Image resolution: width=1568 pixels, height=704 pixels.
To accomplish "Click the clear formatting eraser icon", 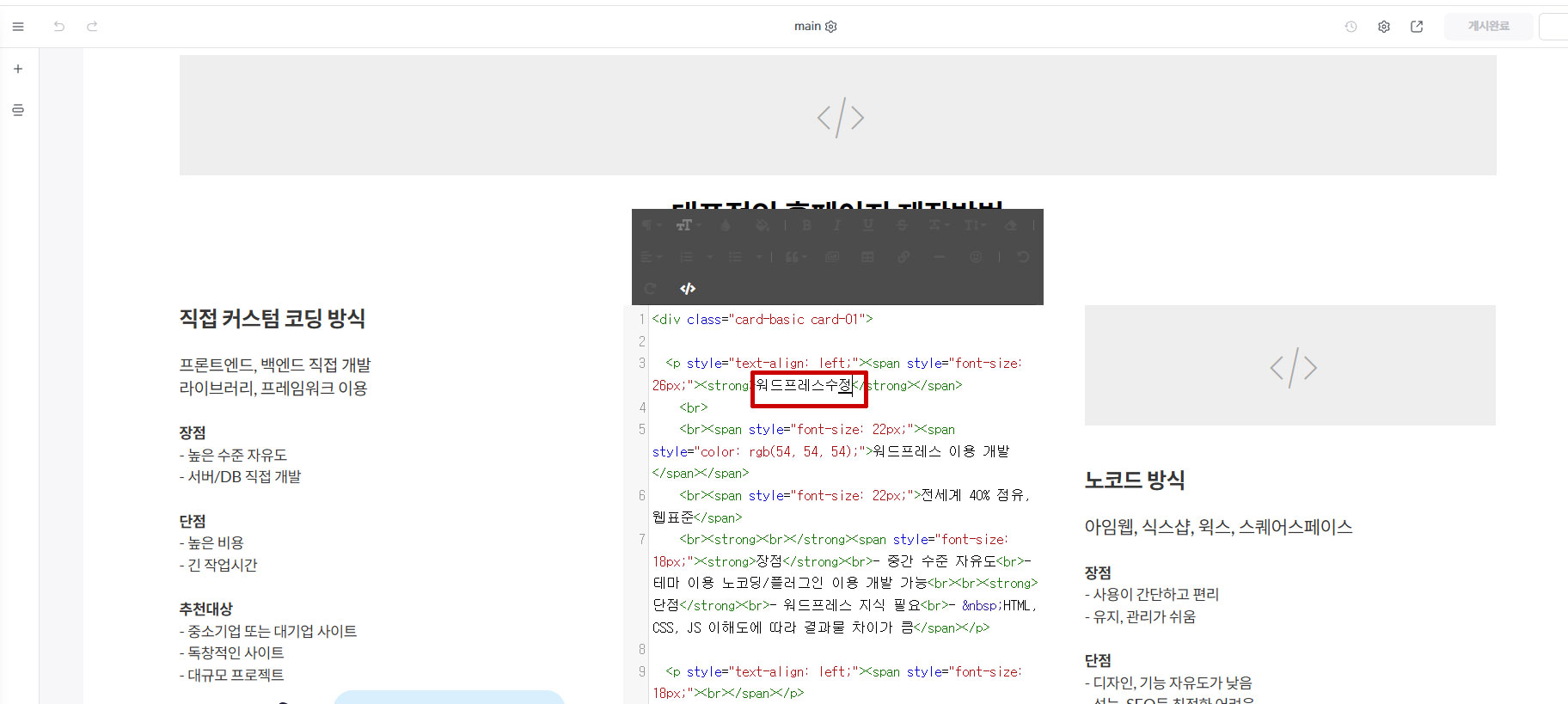I will (1011, 225).
